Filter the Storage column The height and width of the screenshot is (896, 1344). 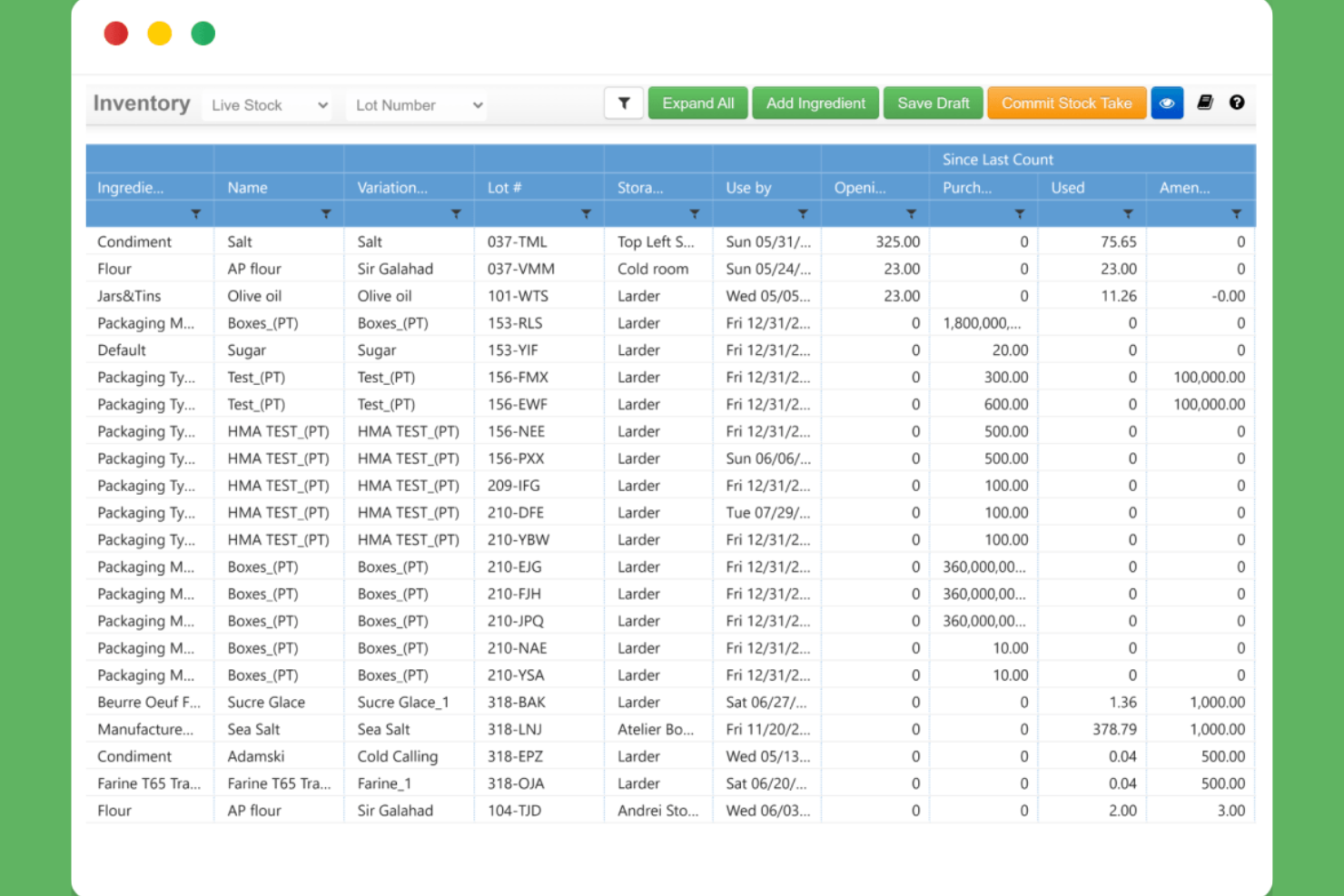[694, 214]
